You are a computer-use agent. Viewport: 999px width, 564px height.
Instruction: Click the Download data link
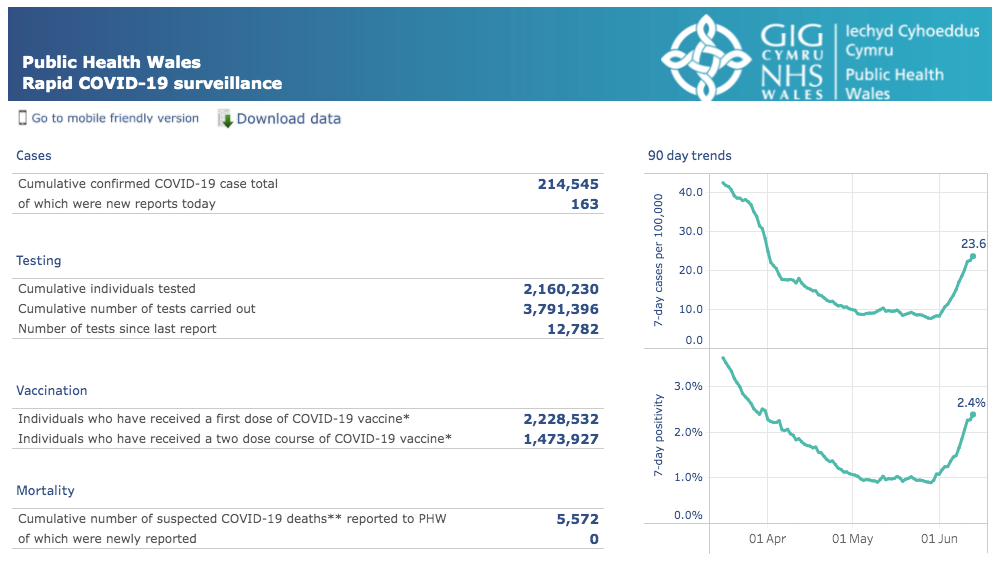pyautogui.click(x=289, y=119)
